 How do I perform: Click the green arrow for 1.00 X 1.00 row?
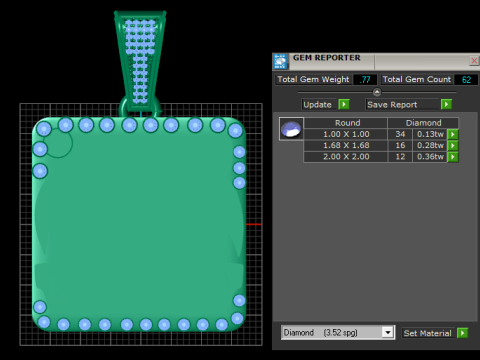click(453, 134)
